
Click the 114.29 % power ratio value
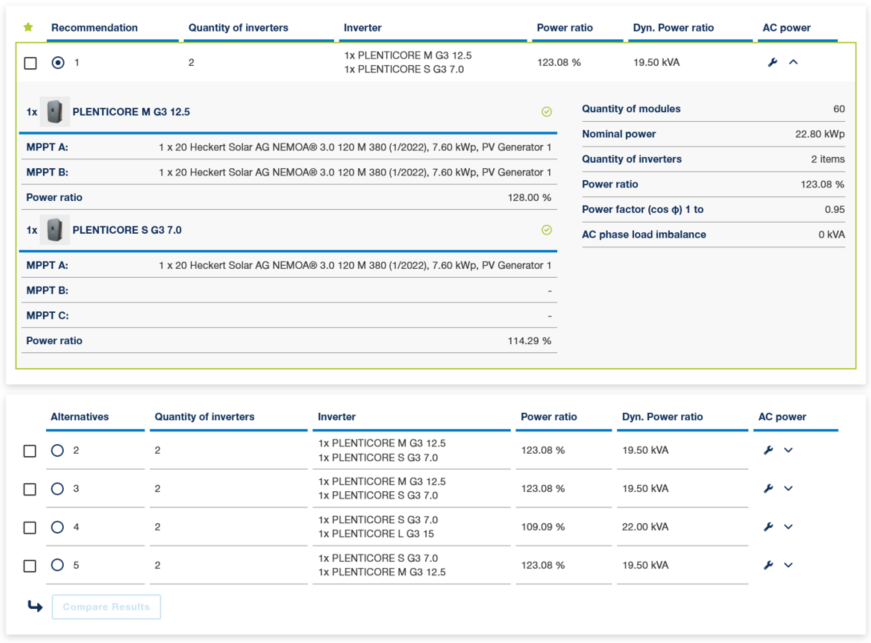click(529, 340)
